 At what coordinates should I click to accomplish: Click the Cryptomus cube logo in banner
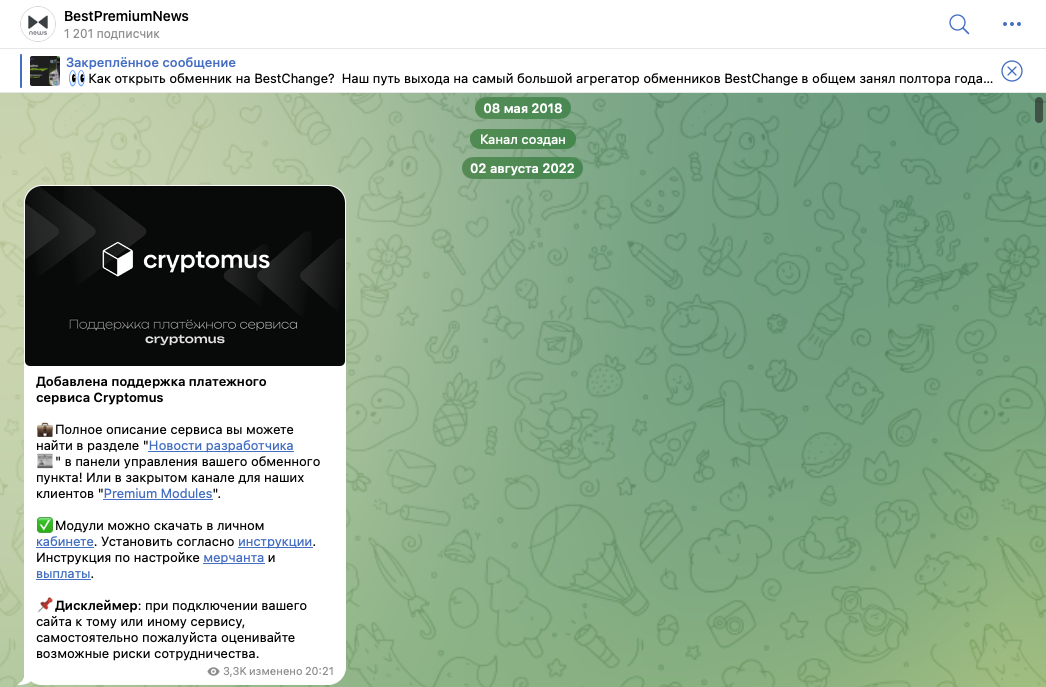[x=117, y=259]
